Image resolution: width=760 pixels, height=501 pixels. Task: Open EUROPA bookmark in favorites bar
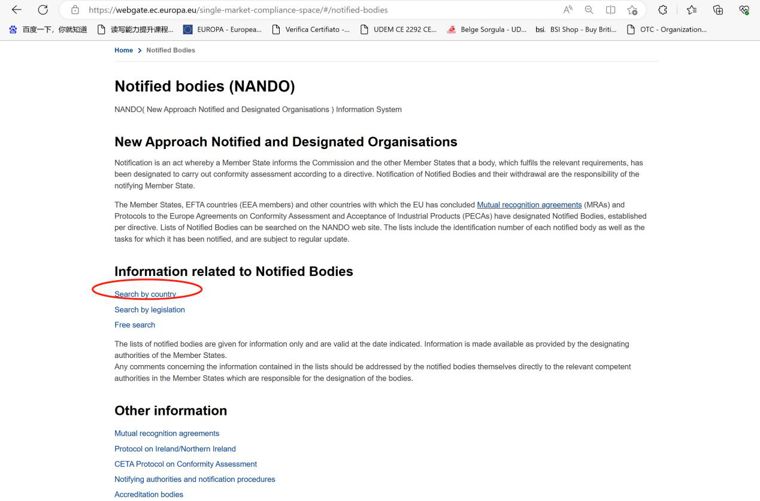click(x=222, y=30)
